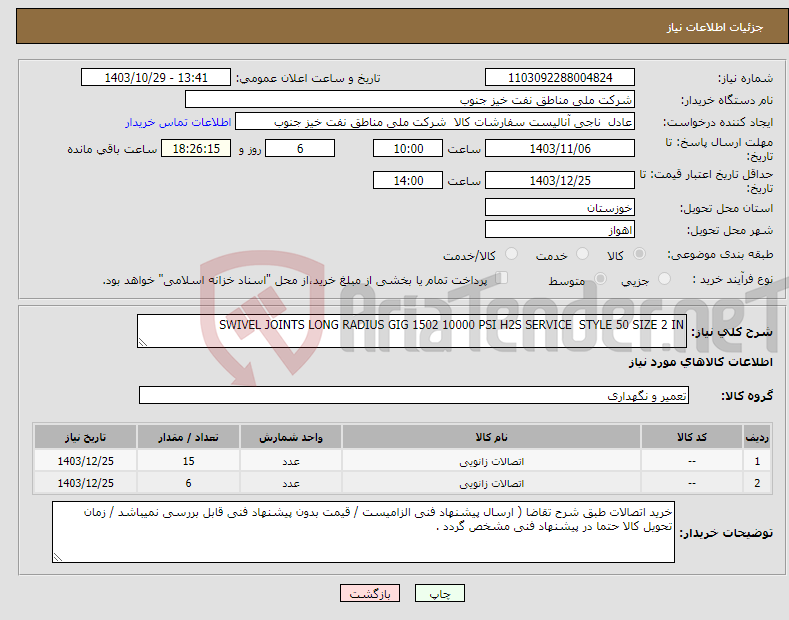Screen dimensions: 789x620
Task: Click the remaining time field 18:26:15
Action: pos(196,148)
